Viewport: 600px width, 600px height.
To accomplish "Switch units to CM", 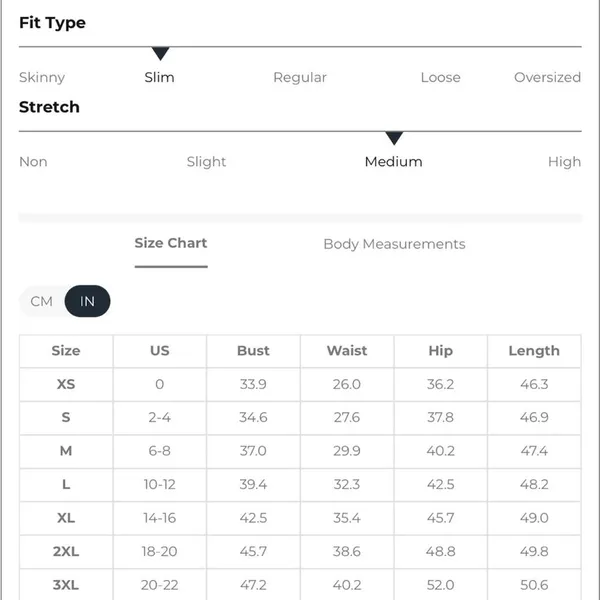I will pyautogui.click(x=41, y=301).
